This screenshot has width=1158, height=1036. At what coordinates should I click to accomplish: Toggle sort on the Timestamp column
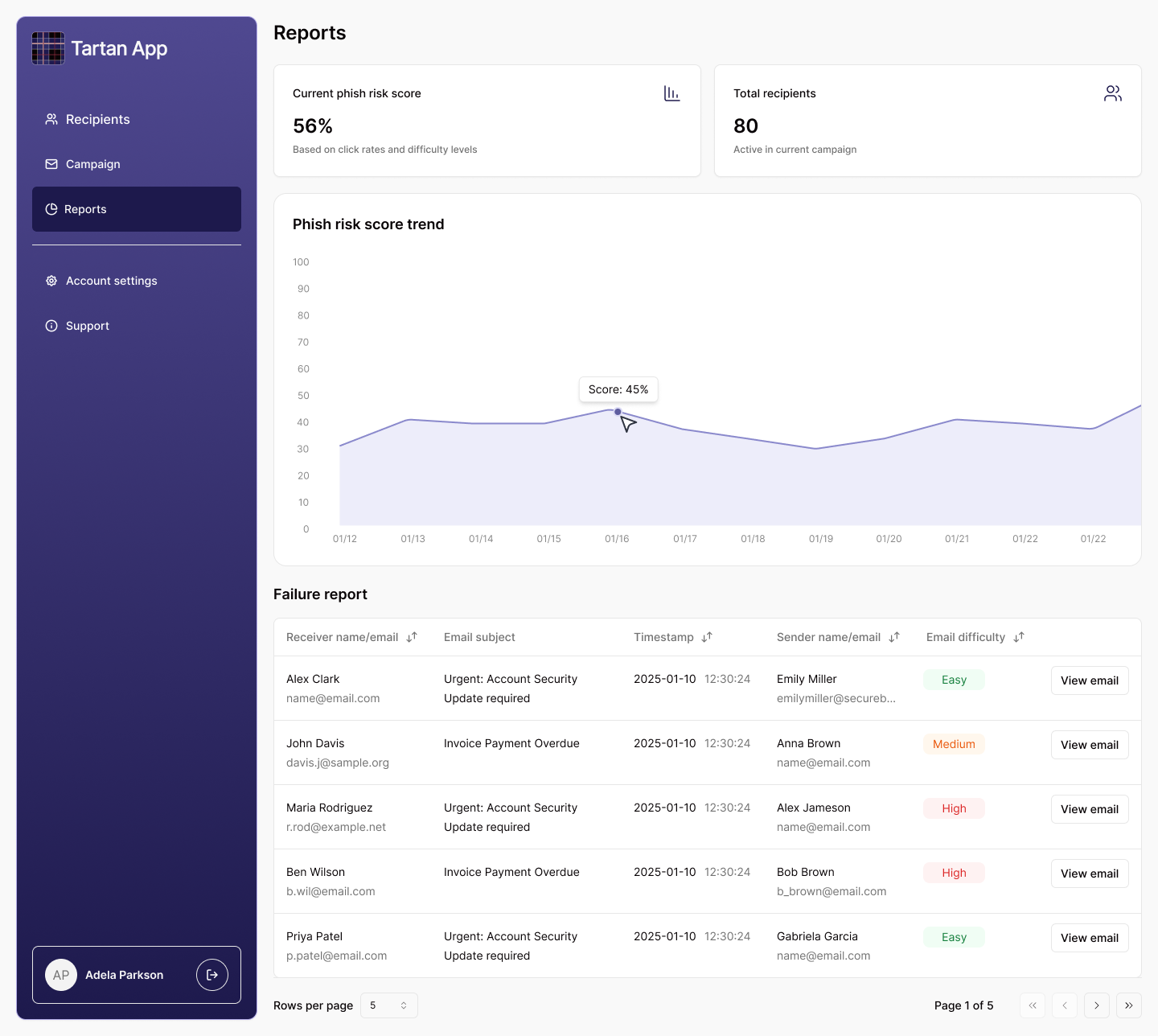click(x=707, y=637)
